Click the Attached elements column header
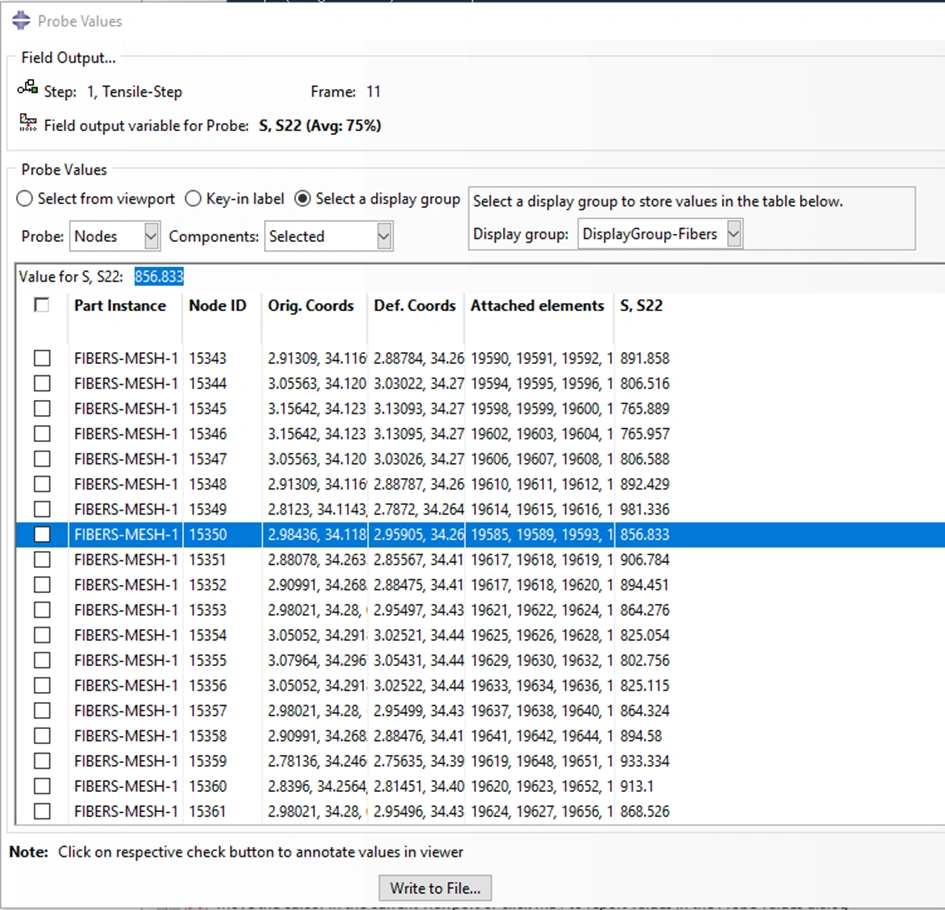The height and width of the screenshot is (910, 945). [x=537, y=306]
